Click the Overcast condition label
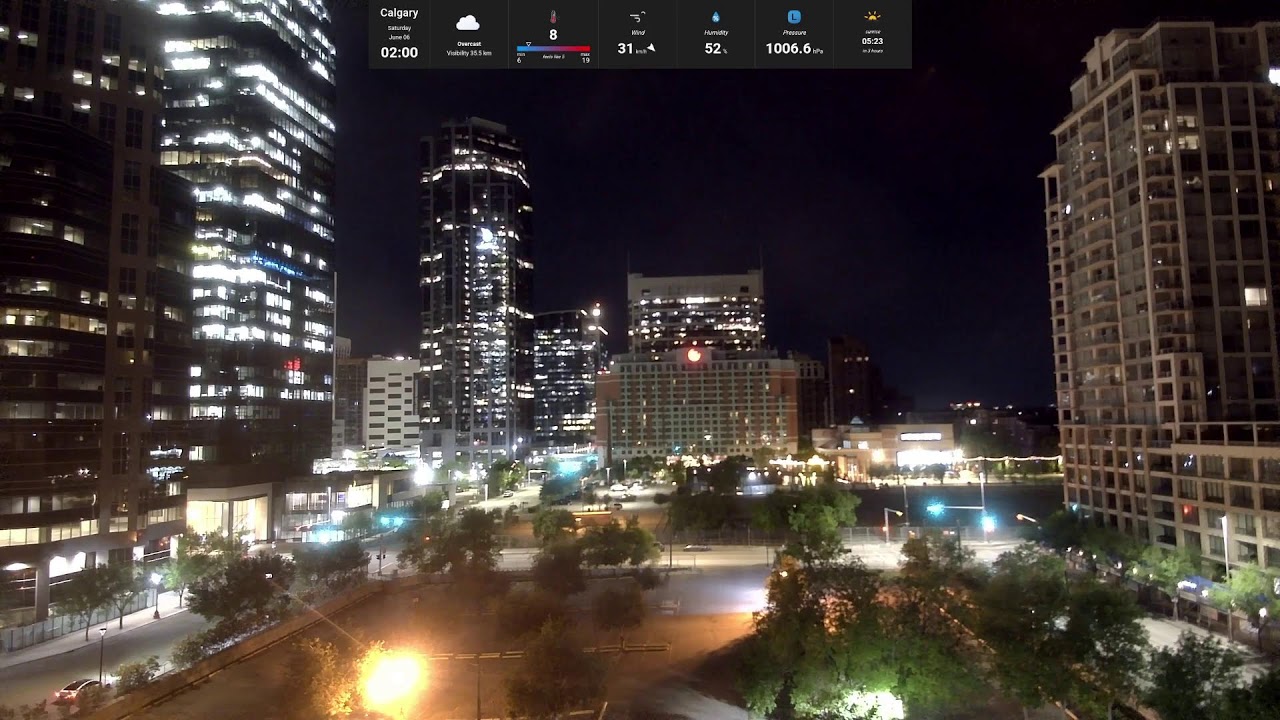1280x720 pixels. (469, 44)
